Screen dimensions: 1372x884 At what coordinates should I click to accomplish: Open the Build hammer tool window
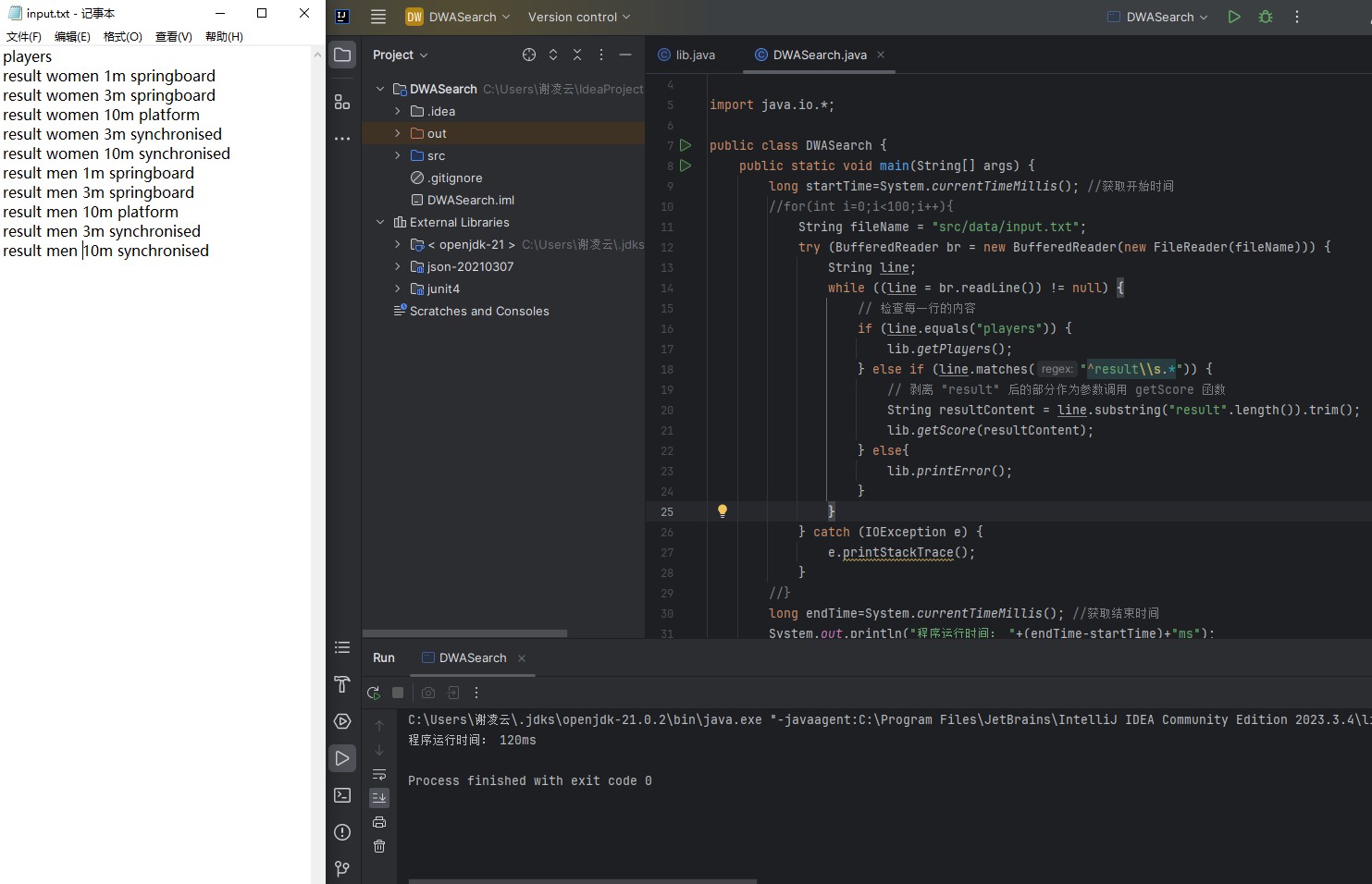(x=342, y=684)
